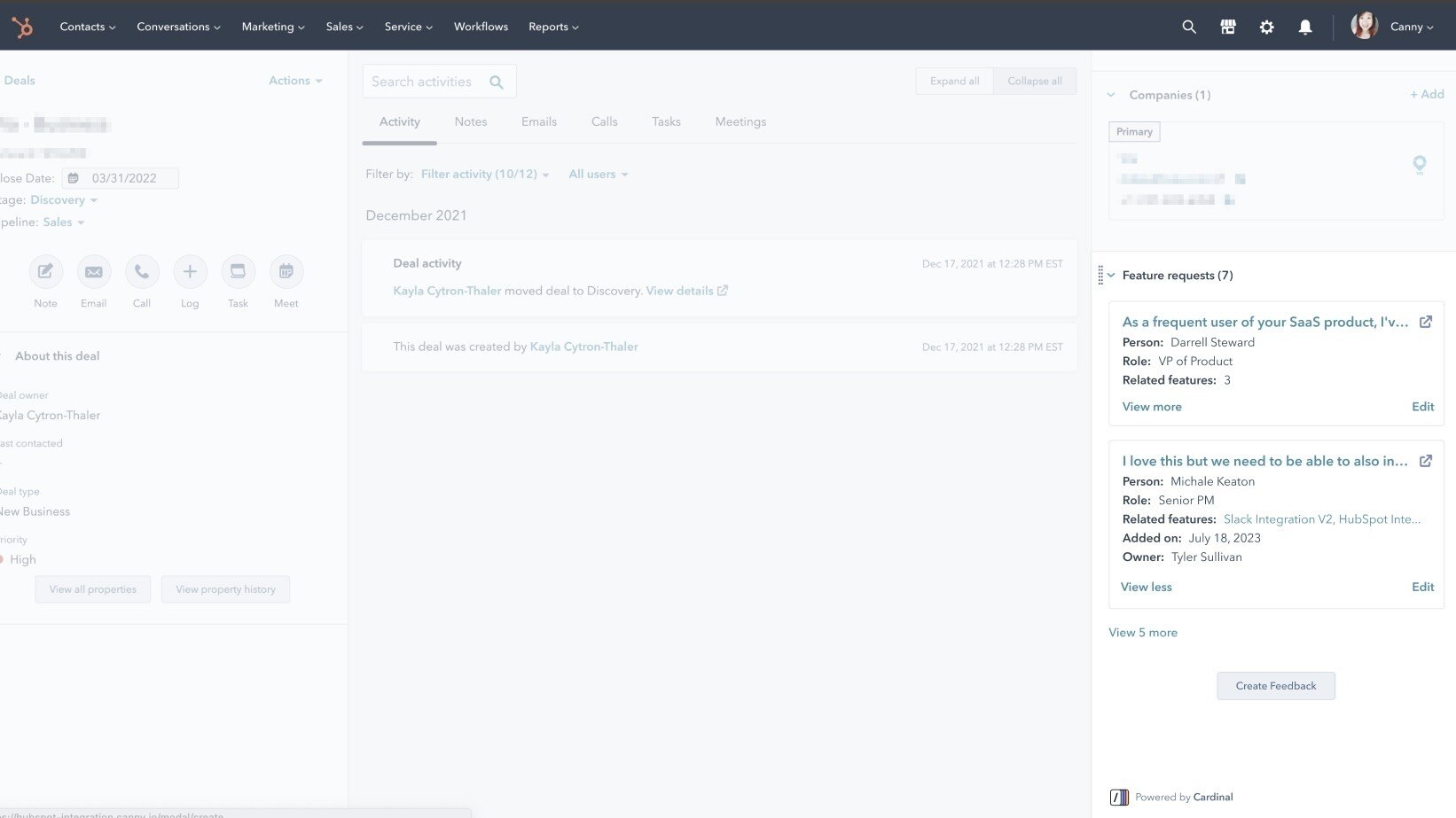Screen dimensions: 1456x818
Task: Open the notifications bell
Action: [1305, 27]
